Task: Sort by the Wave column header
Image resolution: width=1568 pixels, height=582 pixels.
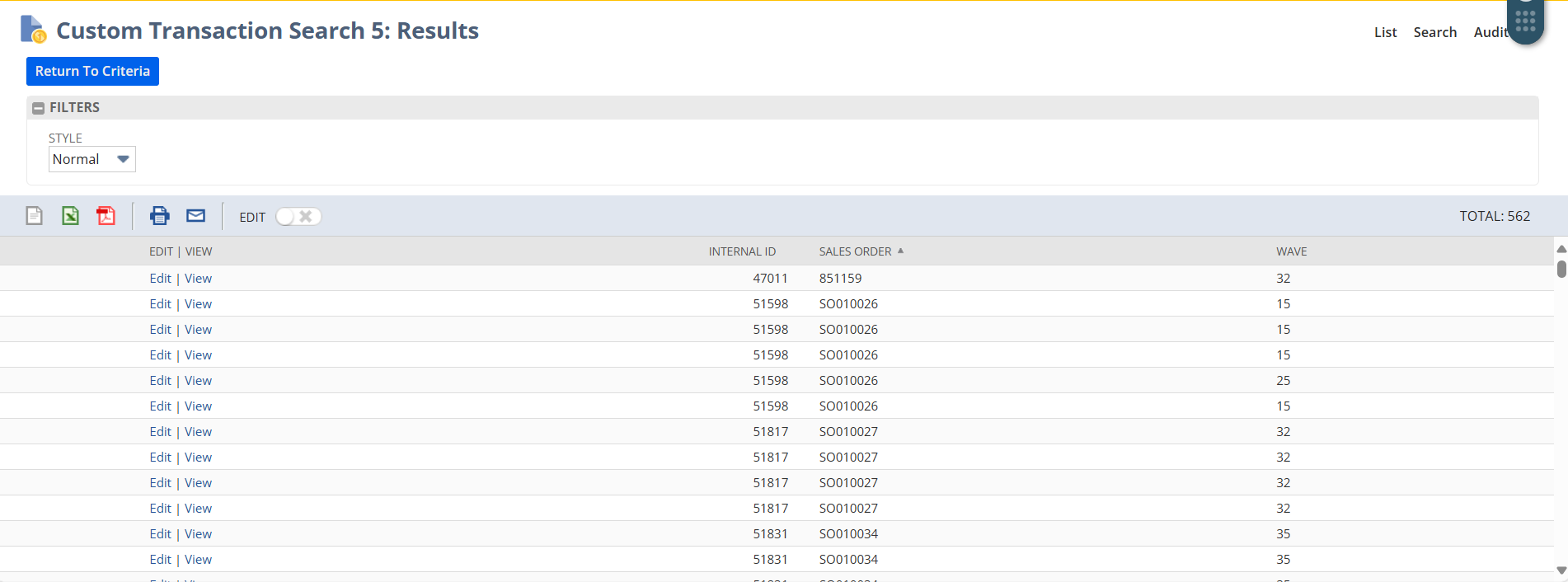Action: click(x=1291, y=251)
